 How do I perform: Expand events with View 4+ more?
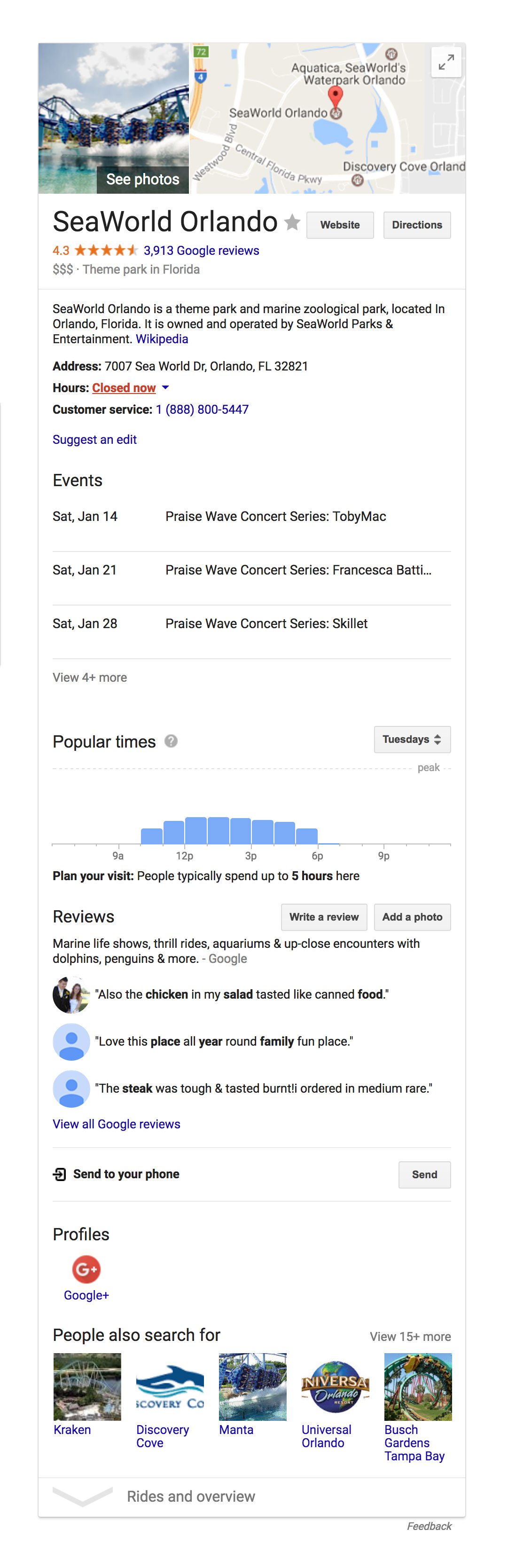[90, 678]
